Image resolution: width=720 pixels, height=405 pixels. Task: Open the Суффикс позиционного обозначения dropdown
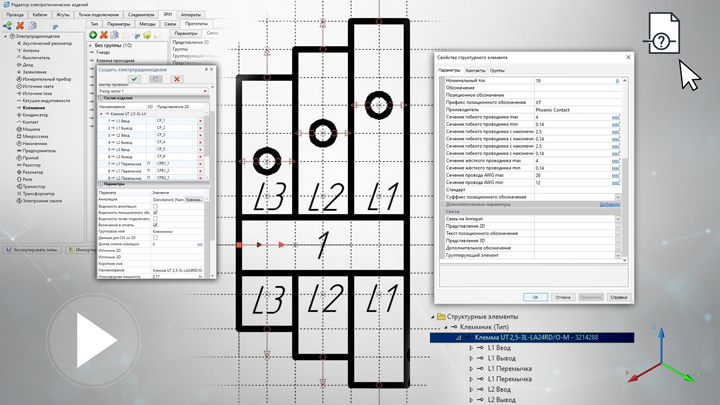pyautogui.click(x=618, y=197)
